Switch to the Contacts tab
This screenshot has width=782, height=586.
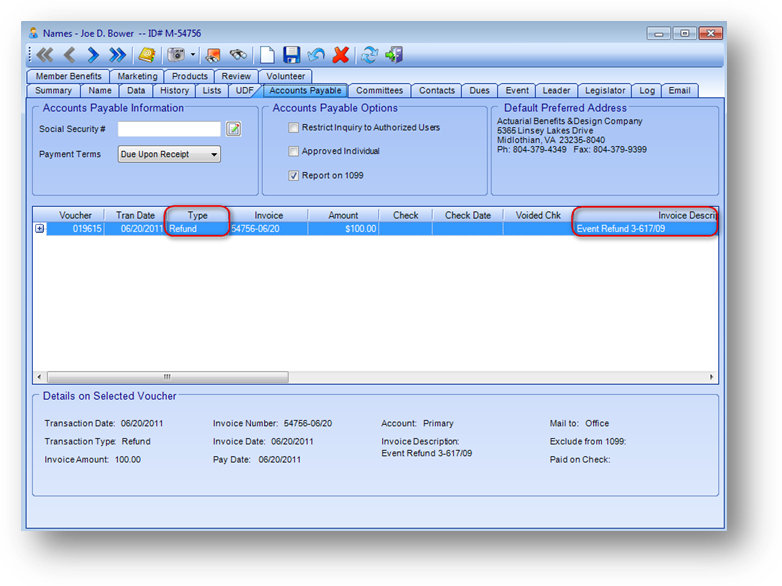tap(437, 91)
